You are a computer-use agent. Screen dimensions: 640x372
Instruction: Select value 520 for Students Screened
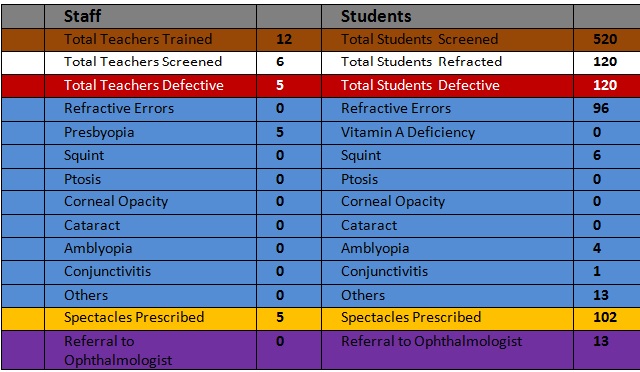point(607,40)
